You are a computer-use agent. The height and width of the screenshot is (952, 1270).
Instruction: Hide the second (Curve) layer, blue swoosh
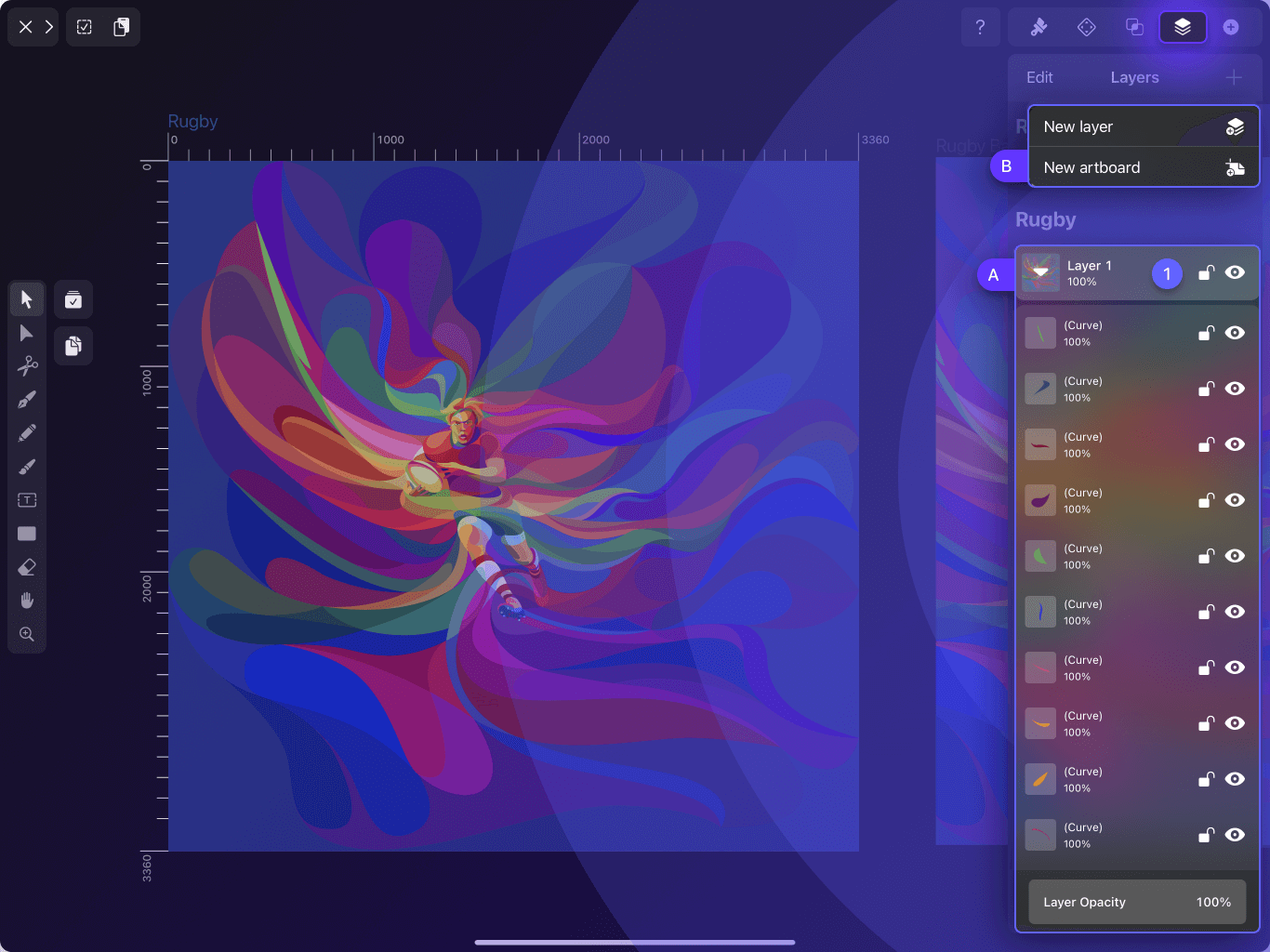point(1235,389)
